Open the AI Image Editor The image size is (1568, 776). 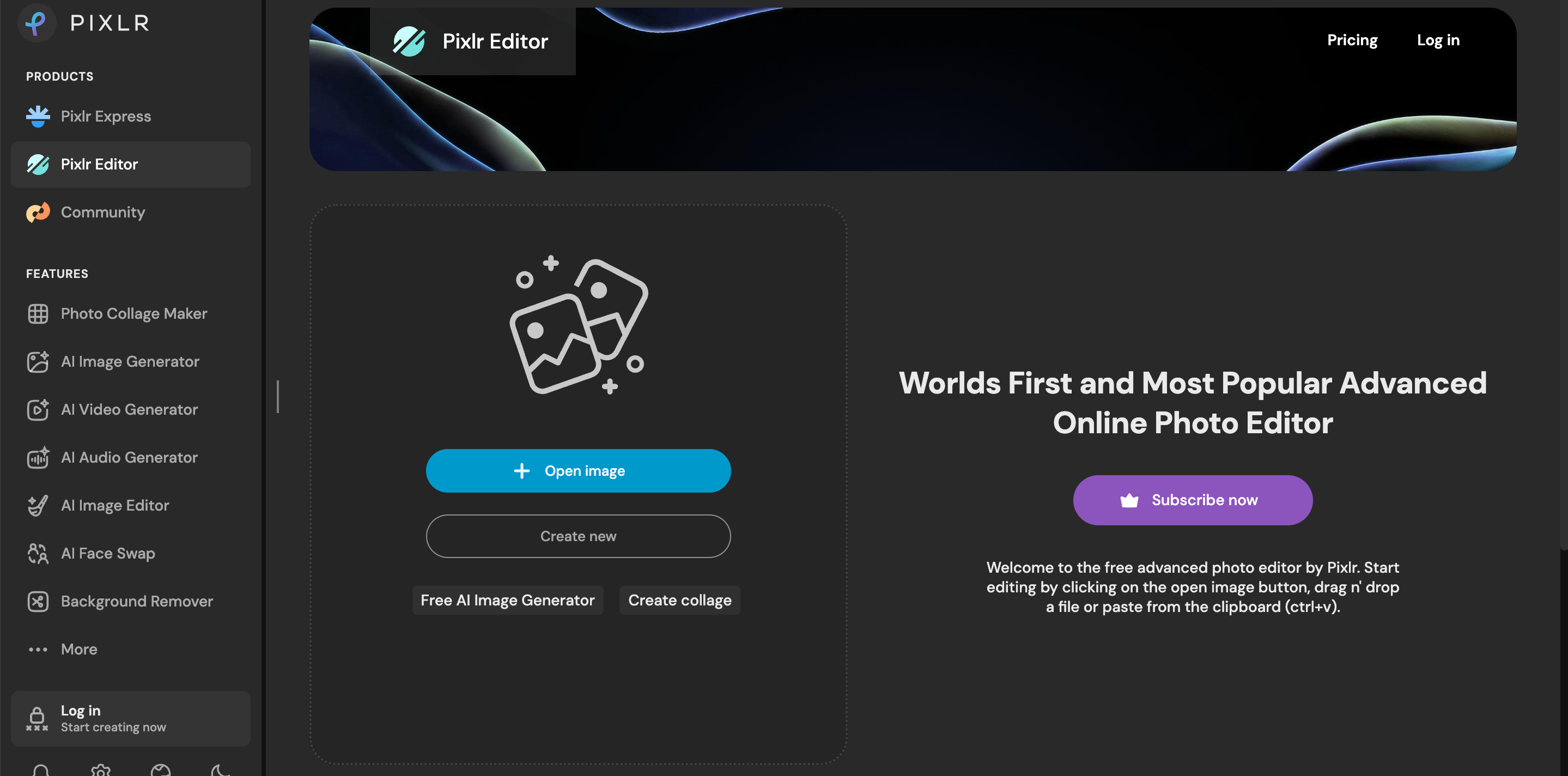pyautogui.click(x=130, y=505)
